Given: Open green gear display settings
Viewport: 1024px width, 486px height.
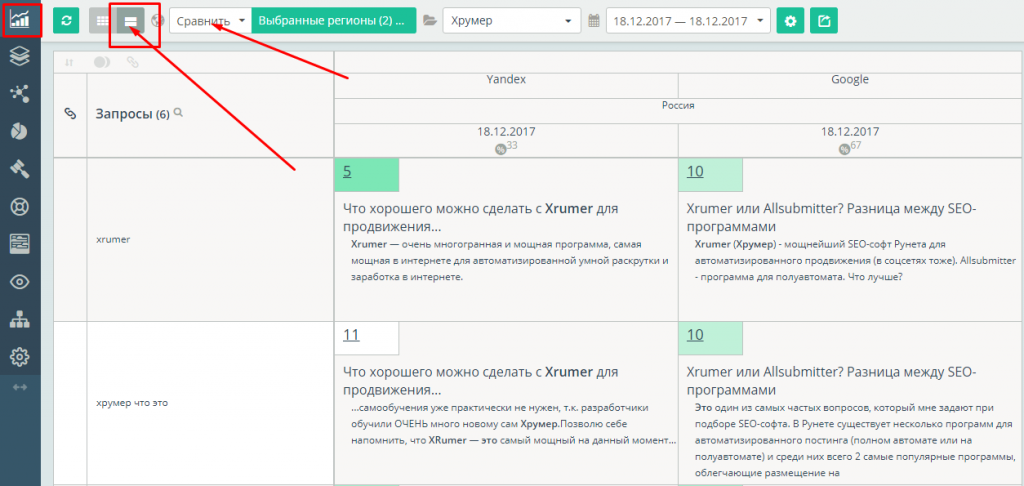Looking at the screenshot, I should pos(791,20).
